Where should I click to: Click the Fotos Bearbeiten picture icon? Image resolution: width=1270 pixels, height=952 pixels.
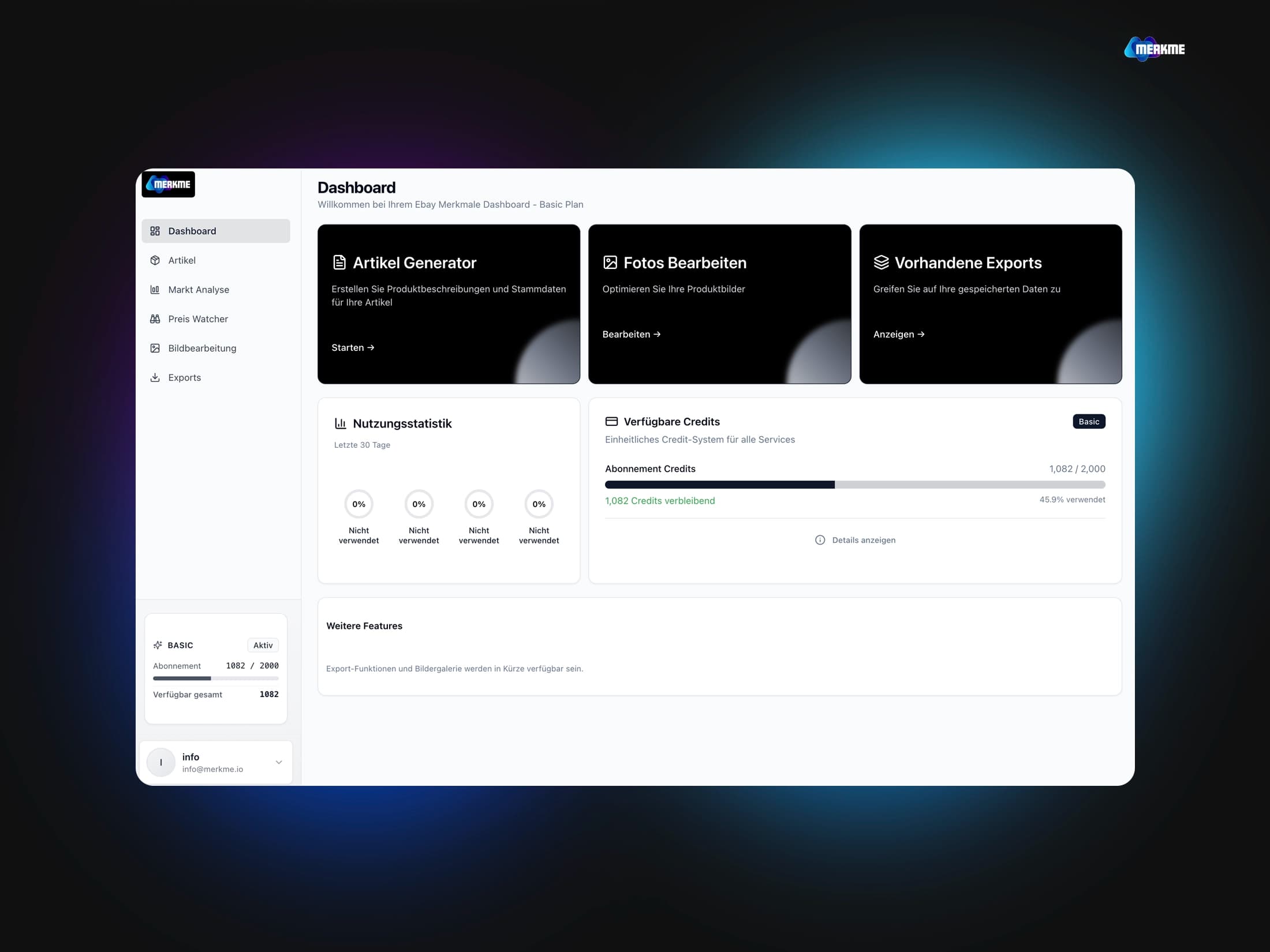click(x=610, y=263)
